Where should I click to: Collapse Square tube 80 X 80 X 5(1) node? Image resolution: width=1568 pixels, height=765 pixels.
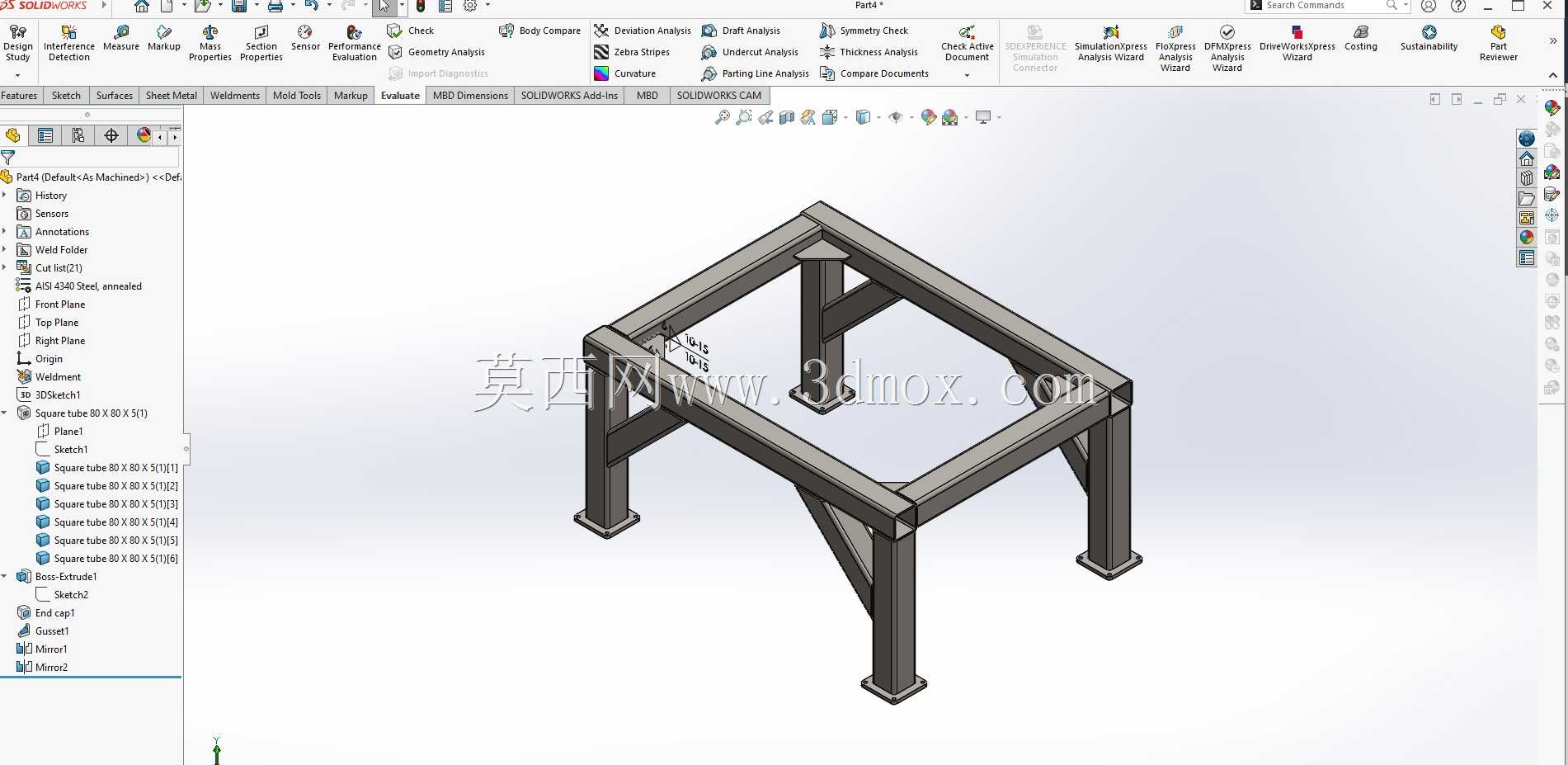(x=5, y=413)
